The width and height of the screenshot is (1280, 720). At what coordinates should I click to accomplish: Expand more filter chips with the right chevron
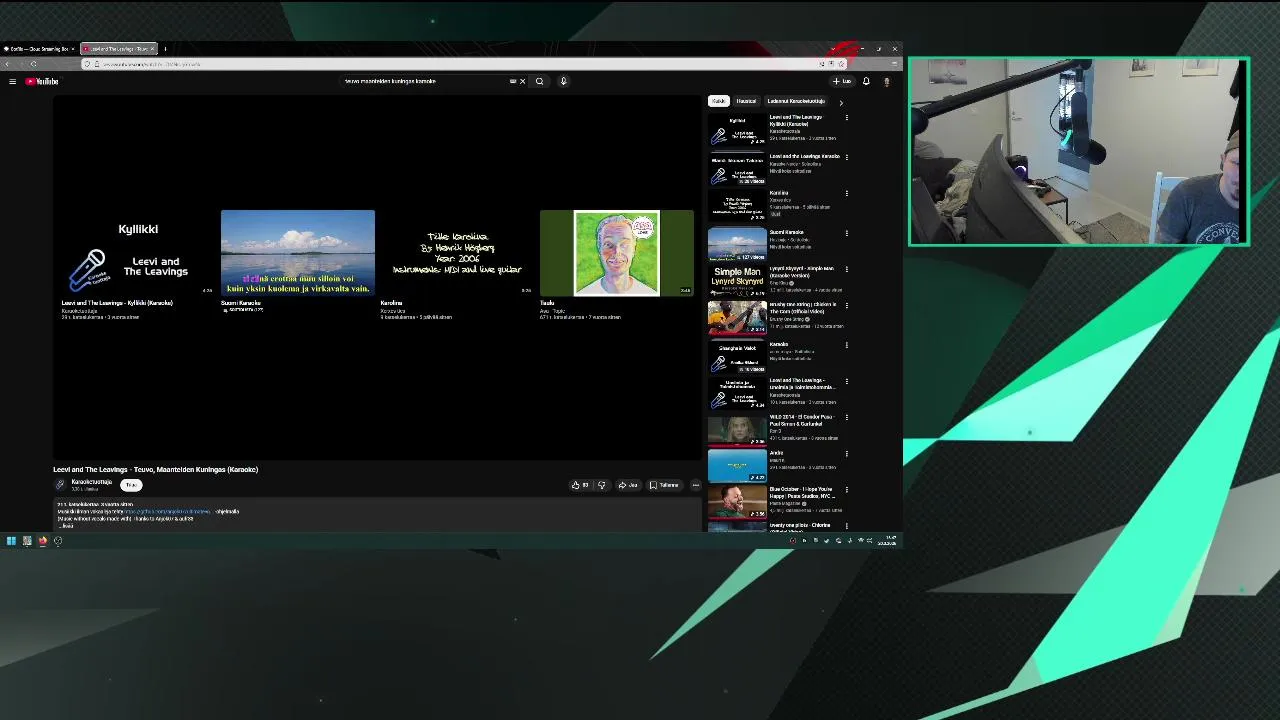click(841, 102)
